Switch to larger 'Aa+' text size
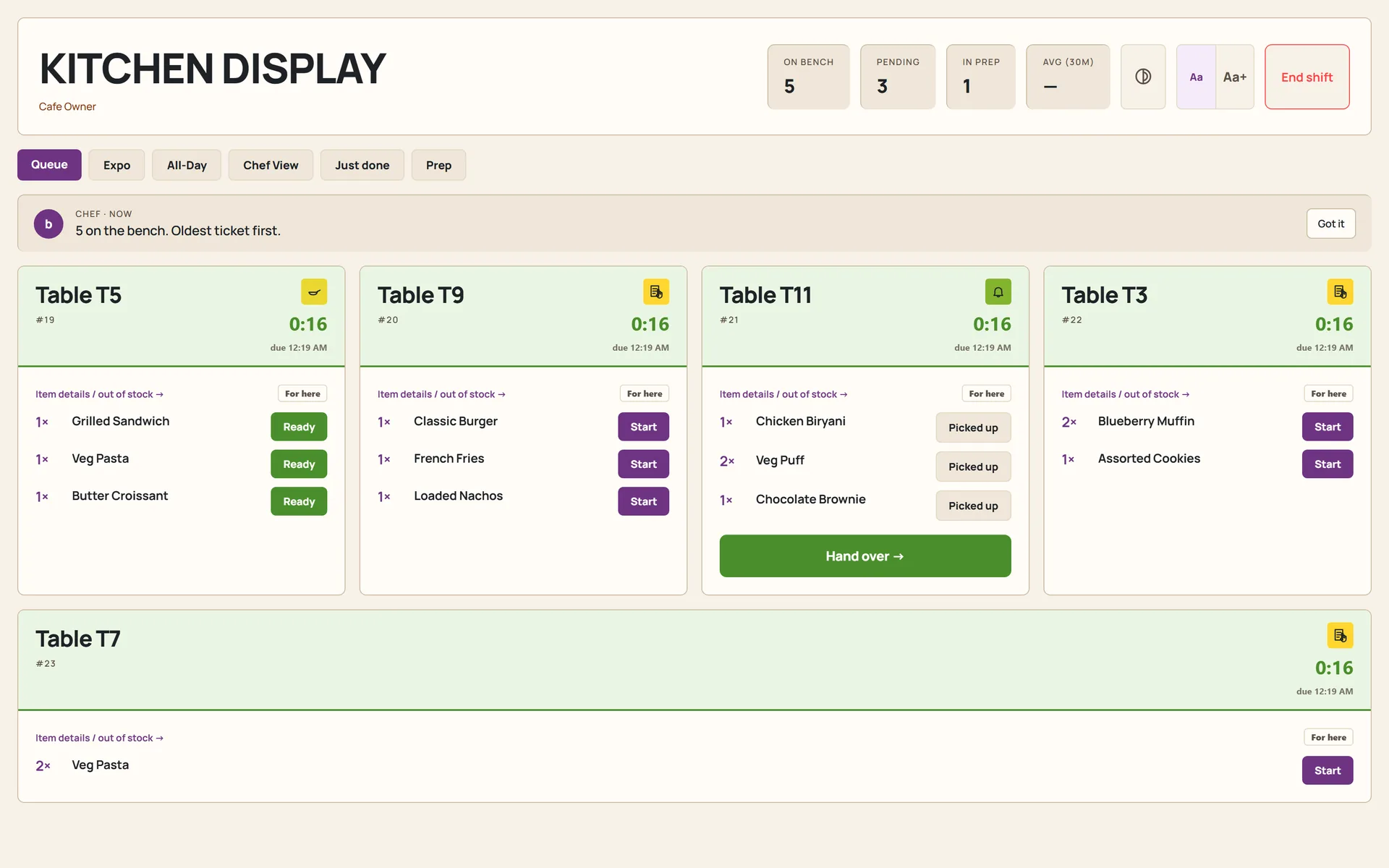The image size is (1389, 868). (x=1235, y=77)
